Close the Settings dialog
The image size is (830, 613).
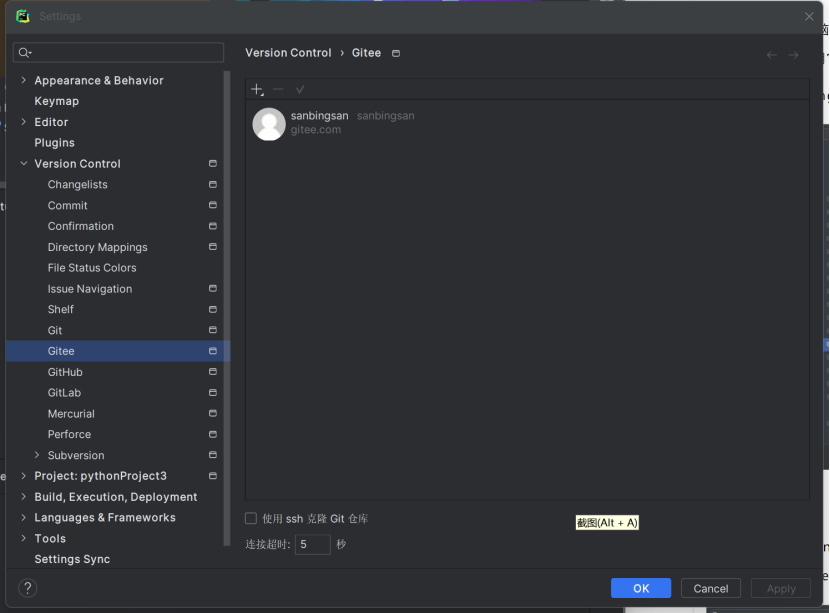pos(809,16)
